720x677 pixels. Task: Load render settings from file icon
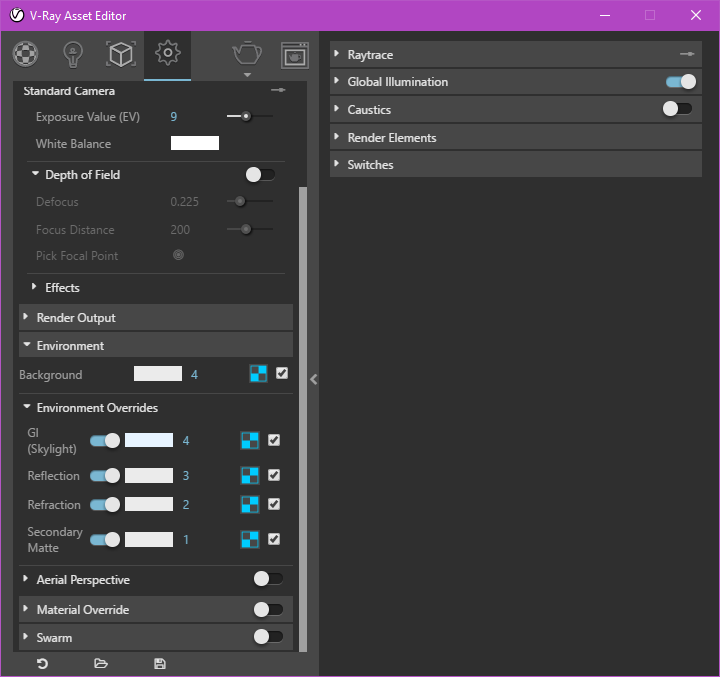101,664
